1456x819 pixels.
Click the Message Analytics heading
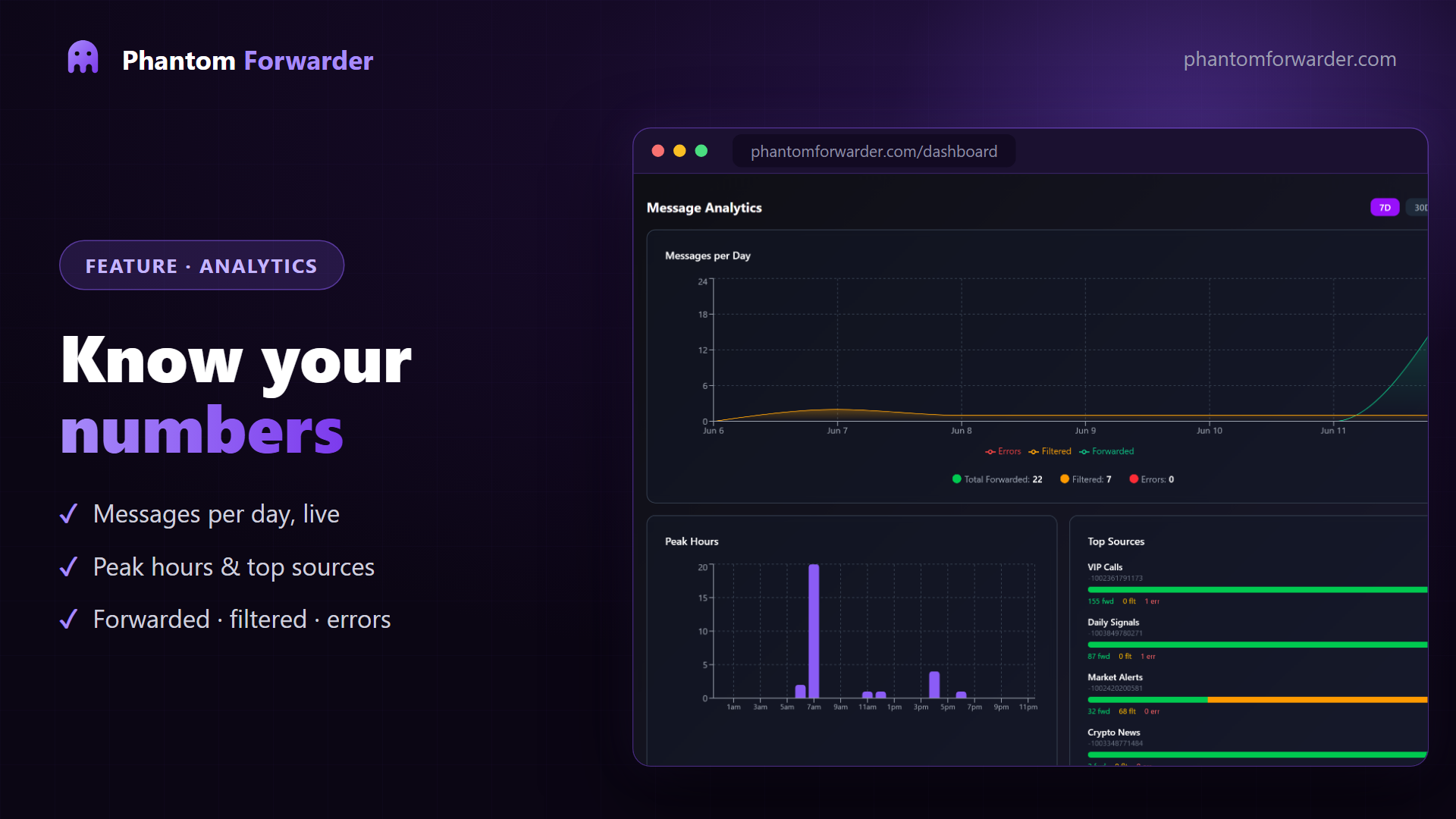point(704,208)
